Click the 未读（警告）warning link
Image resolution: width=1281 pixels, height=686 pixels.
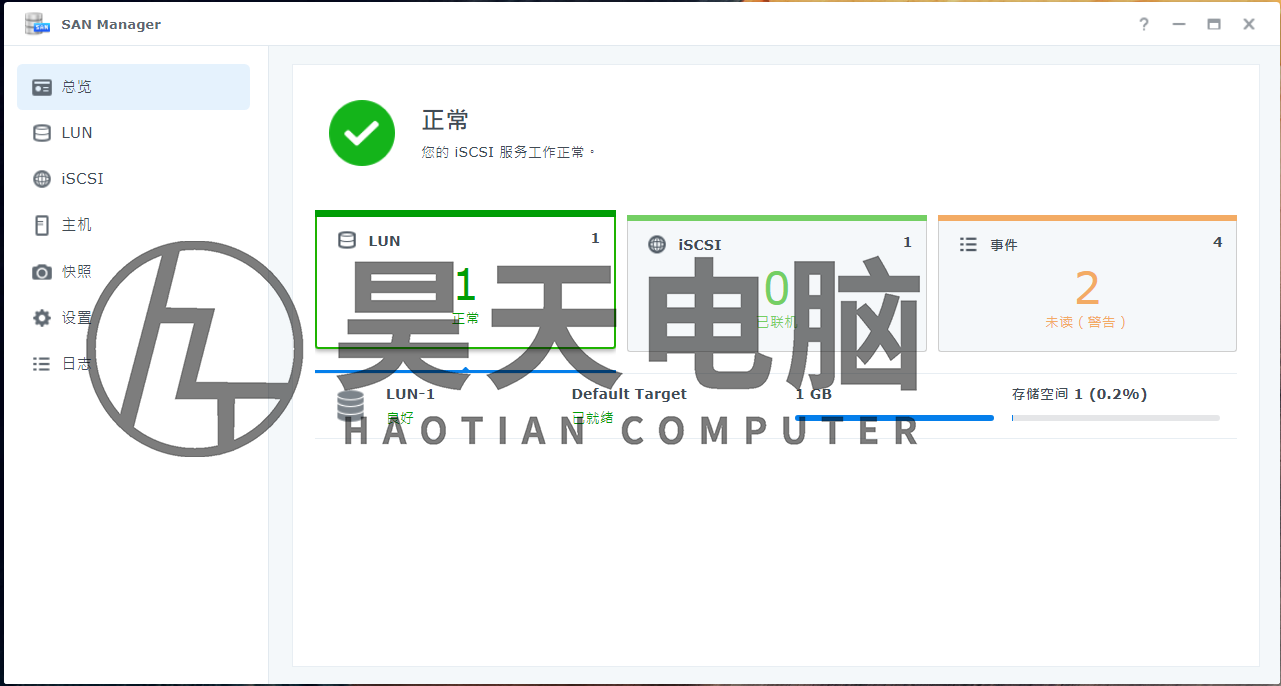pos(1087,322)
